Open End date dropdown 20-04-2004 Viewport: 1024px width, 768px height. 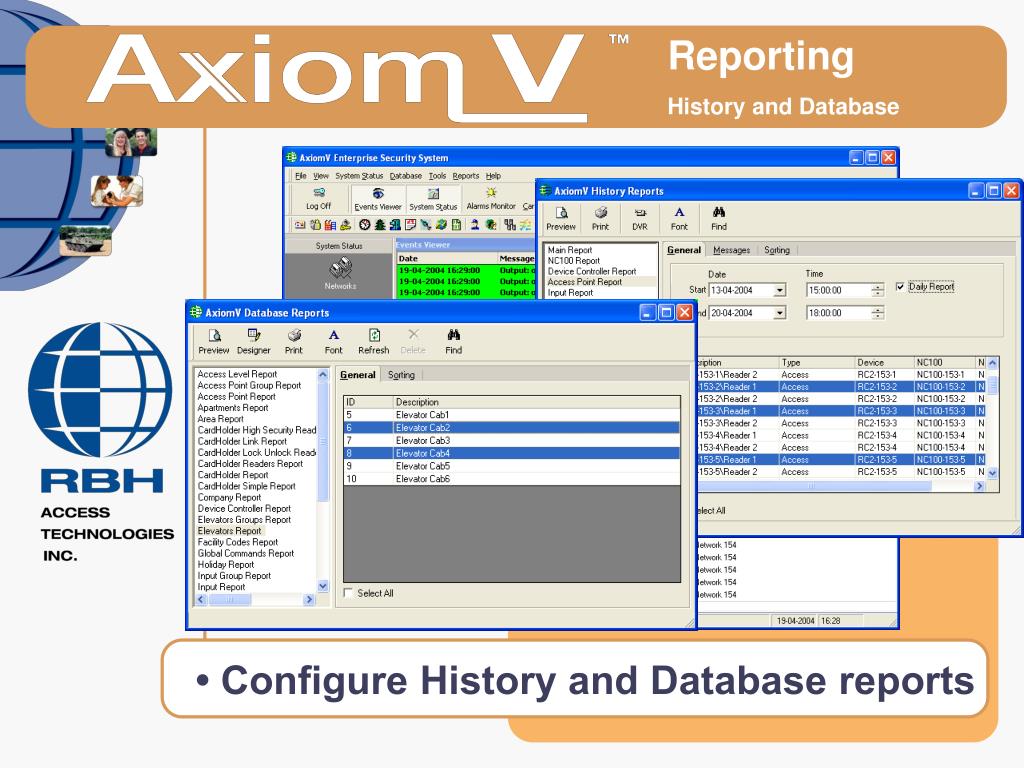pos(780,313)
